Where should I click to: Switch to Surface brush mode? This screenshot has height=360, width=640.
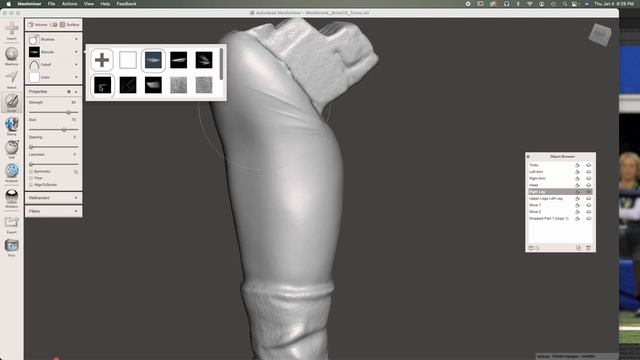tap(70, 24)
